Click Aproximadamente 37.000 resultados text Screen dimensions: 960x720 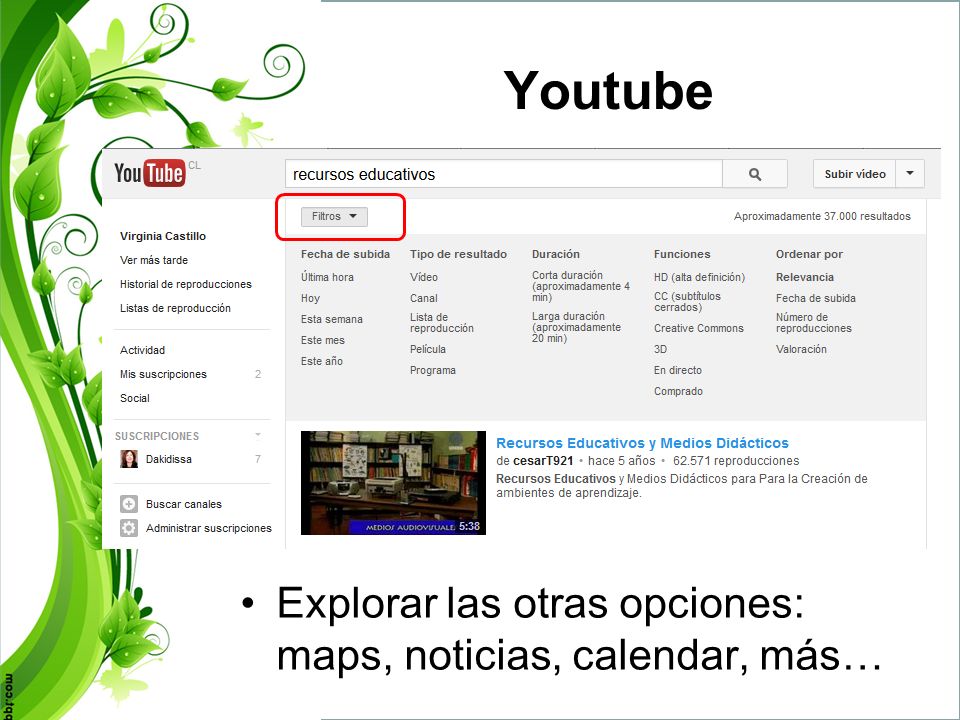(x=822, y=216)
